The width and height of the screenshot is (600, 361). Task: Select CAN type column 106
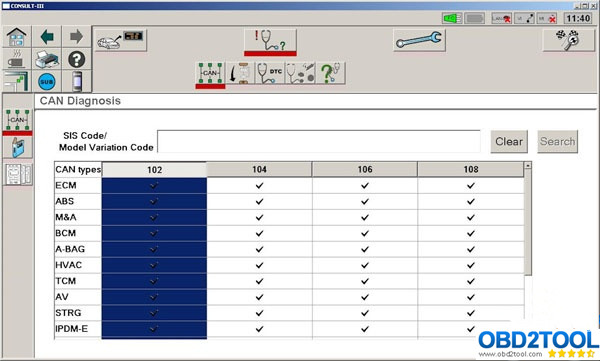coord(365,169)
